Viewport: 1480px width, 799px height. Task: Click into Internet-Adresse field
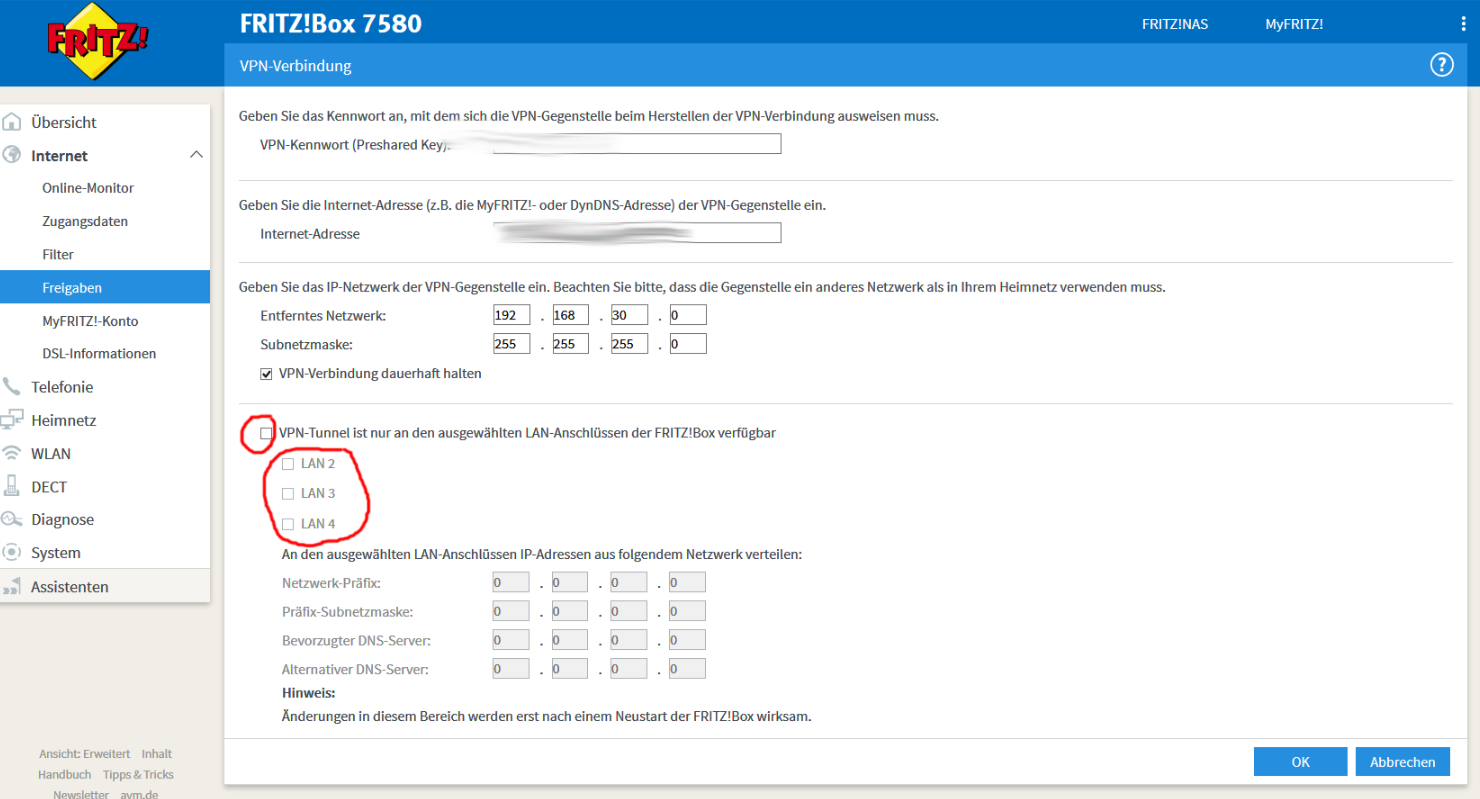tap(636, 233)
